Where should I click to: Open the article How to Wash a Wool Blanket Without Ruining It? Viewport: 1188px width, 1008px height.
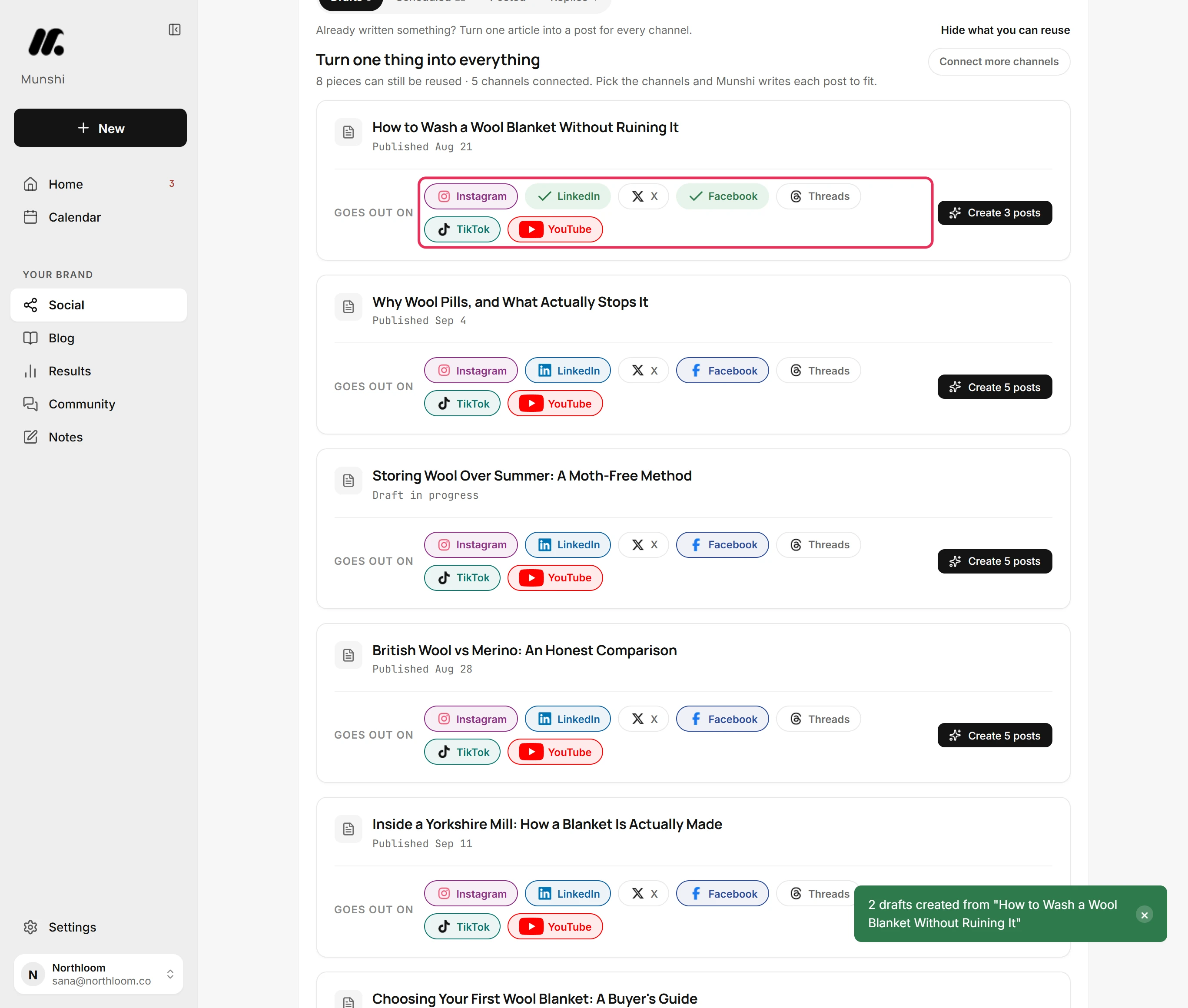coord(525,127)
